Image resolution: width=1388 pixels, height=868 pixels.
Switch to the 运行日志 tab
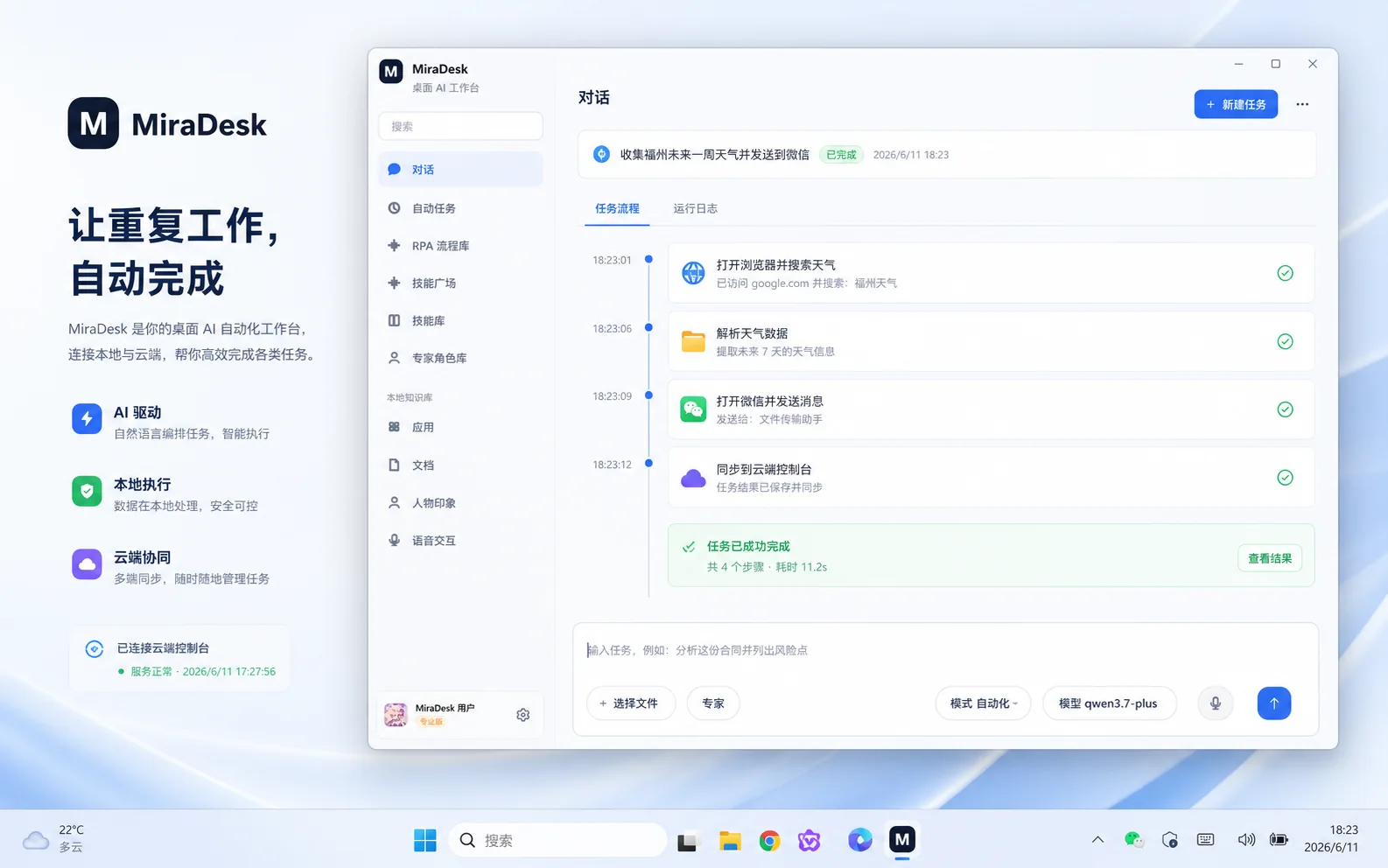coord(695,208)
